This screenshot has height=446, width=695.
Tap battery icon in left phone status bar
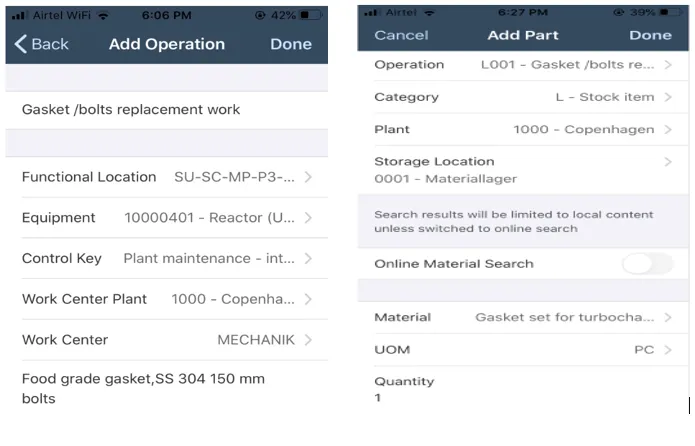[x=309, y=16]
